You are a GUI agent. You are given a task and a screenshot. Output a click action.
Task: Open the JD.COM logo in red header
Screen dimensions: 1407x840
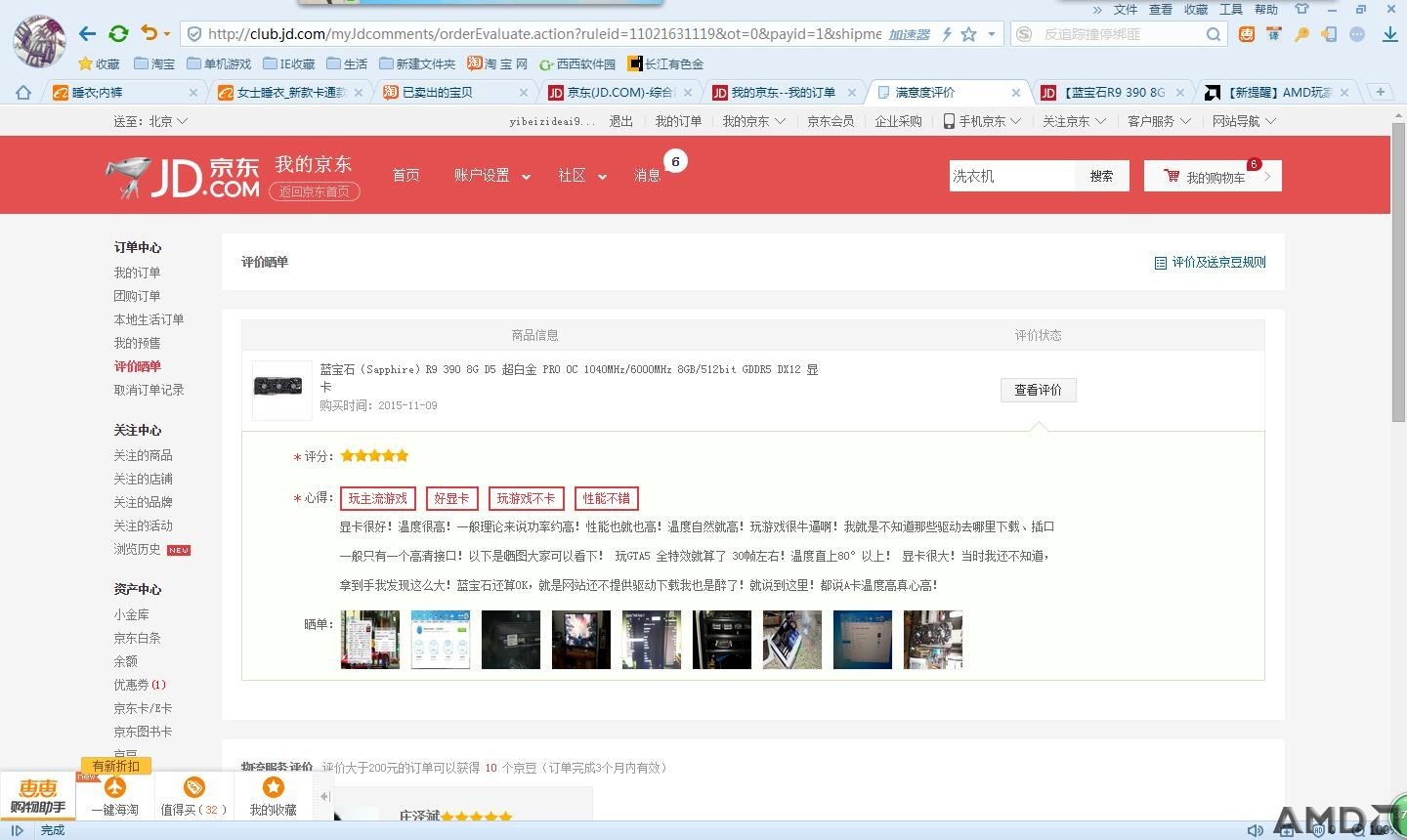point(183,177)
